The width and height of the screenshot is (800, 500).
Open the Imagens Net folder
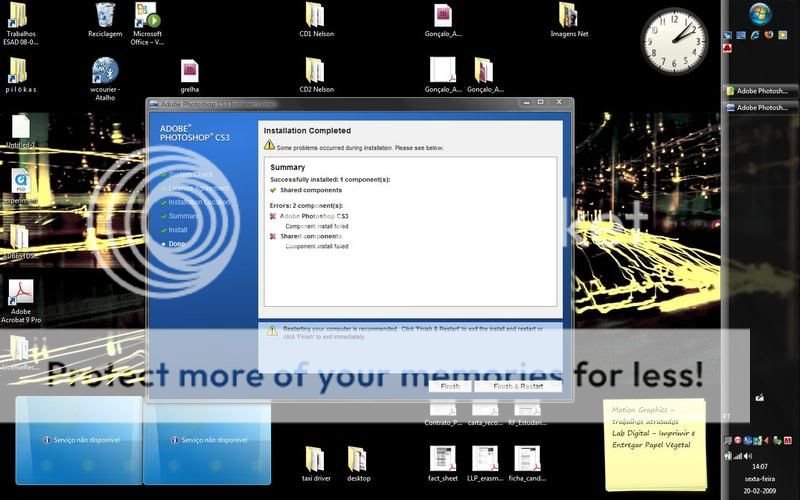pos(568,15)
